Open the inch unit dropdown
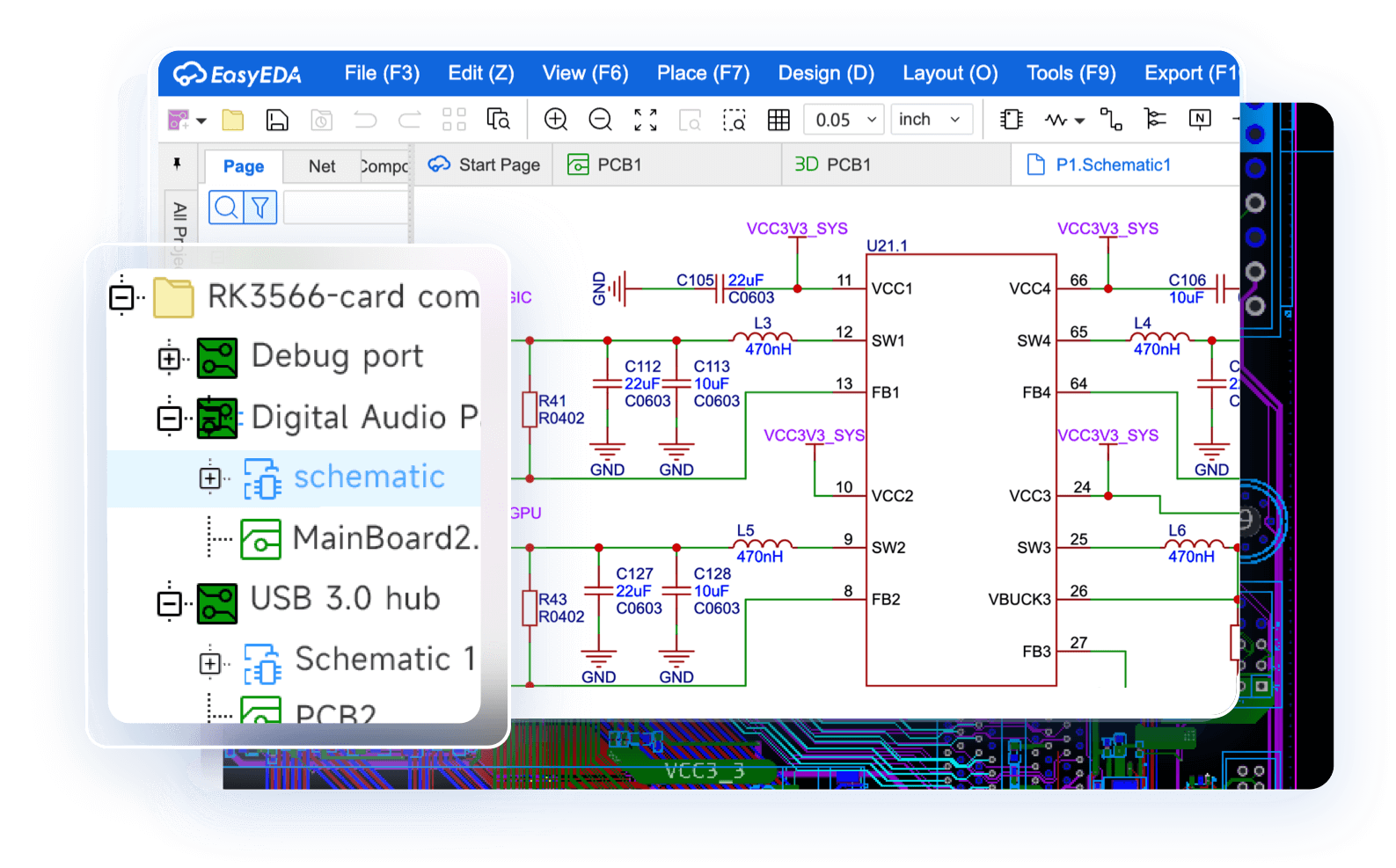1396x868 pixels. [x=931, y=120]
